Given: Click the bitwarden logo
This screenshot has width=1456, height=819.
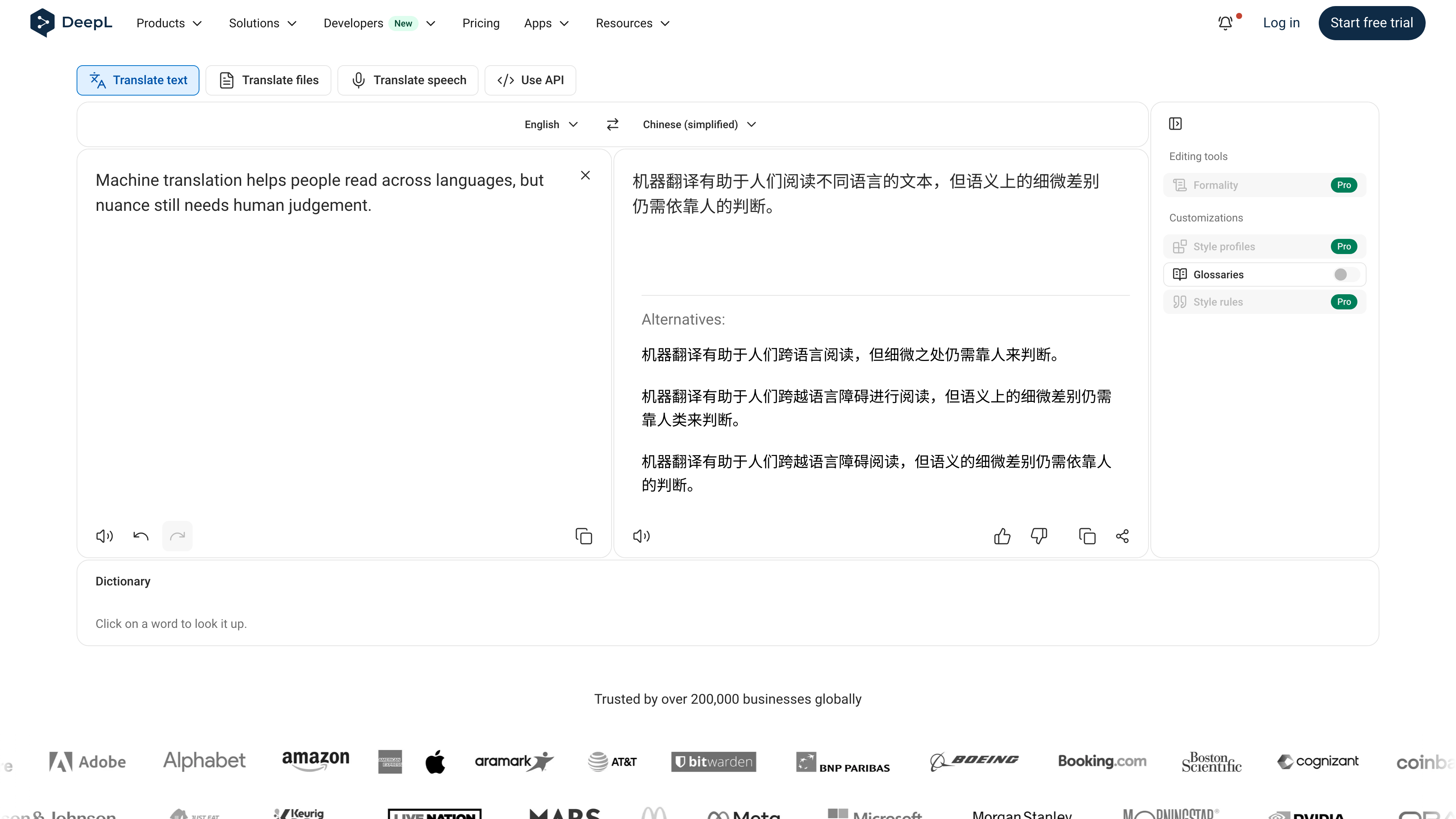Looking at the screenshot, I should pyautogui.click(x=713, y=762).
